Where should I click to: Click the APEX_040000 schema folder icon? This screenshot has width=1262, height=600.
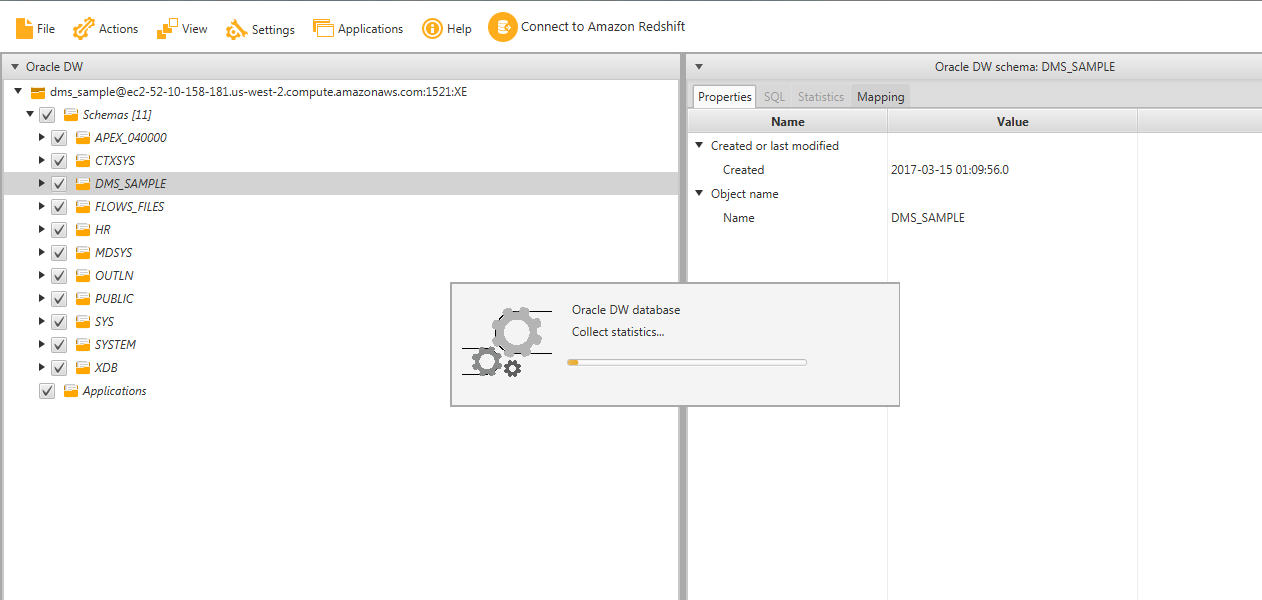83,138
